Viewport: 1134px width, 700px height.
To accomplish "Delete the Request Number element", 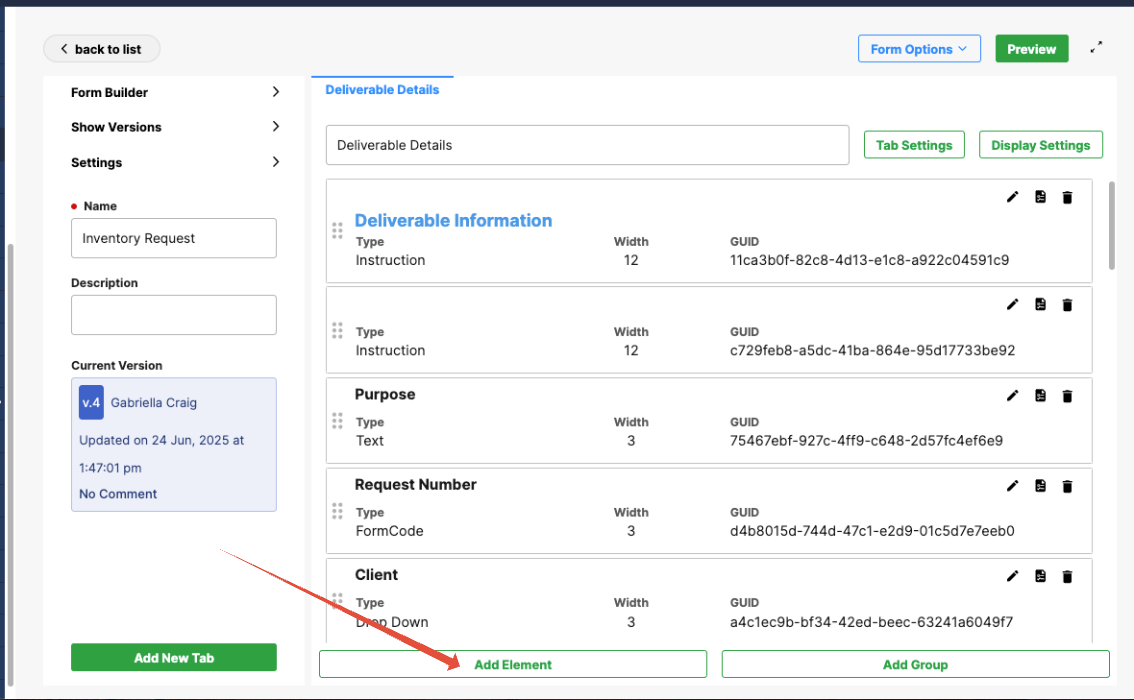I will pos(1067,487).
